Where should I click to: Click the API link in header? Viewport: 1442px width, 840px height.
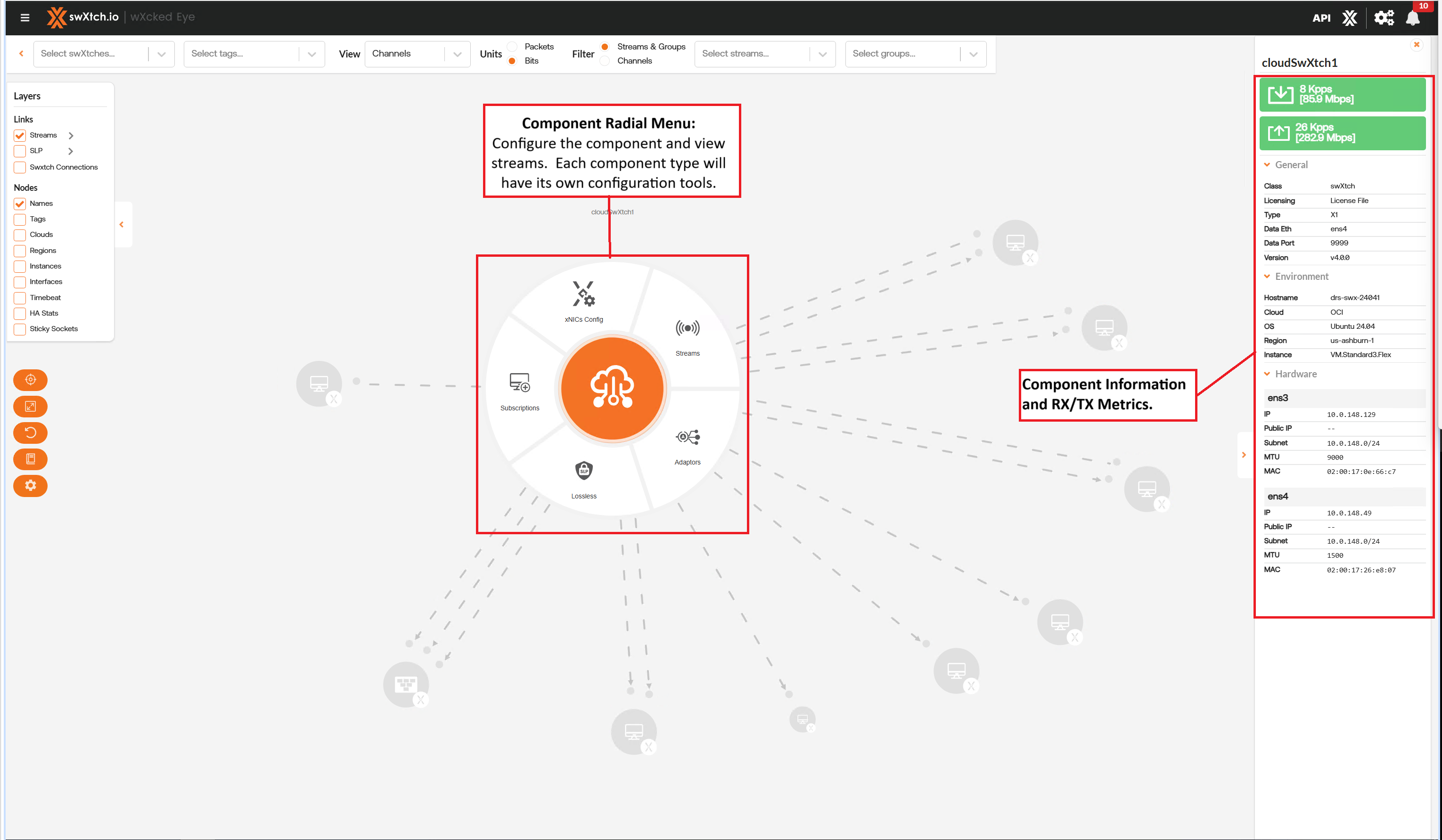pos(1321,18)
